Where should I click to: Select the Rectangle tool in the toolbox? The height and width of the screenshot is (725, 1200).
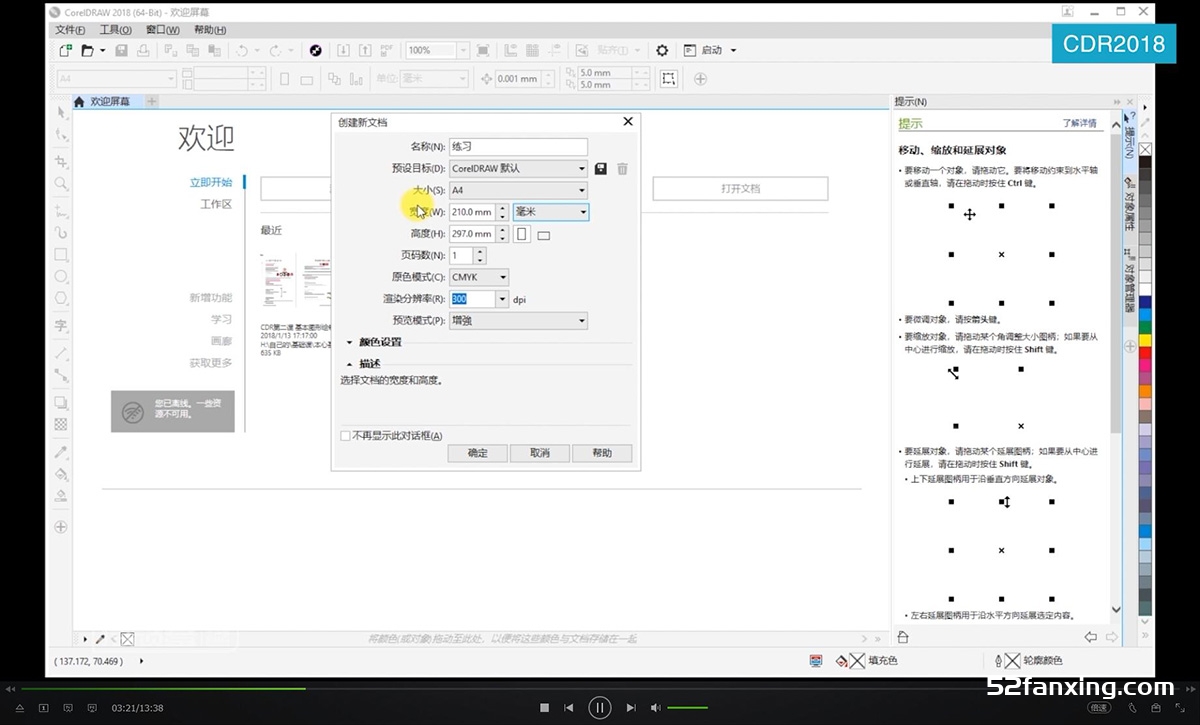(x=61, y=255)
